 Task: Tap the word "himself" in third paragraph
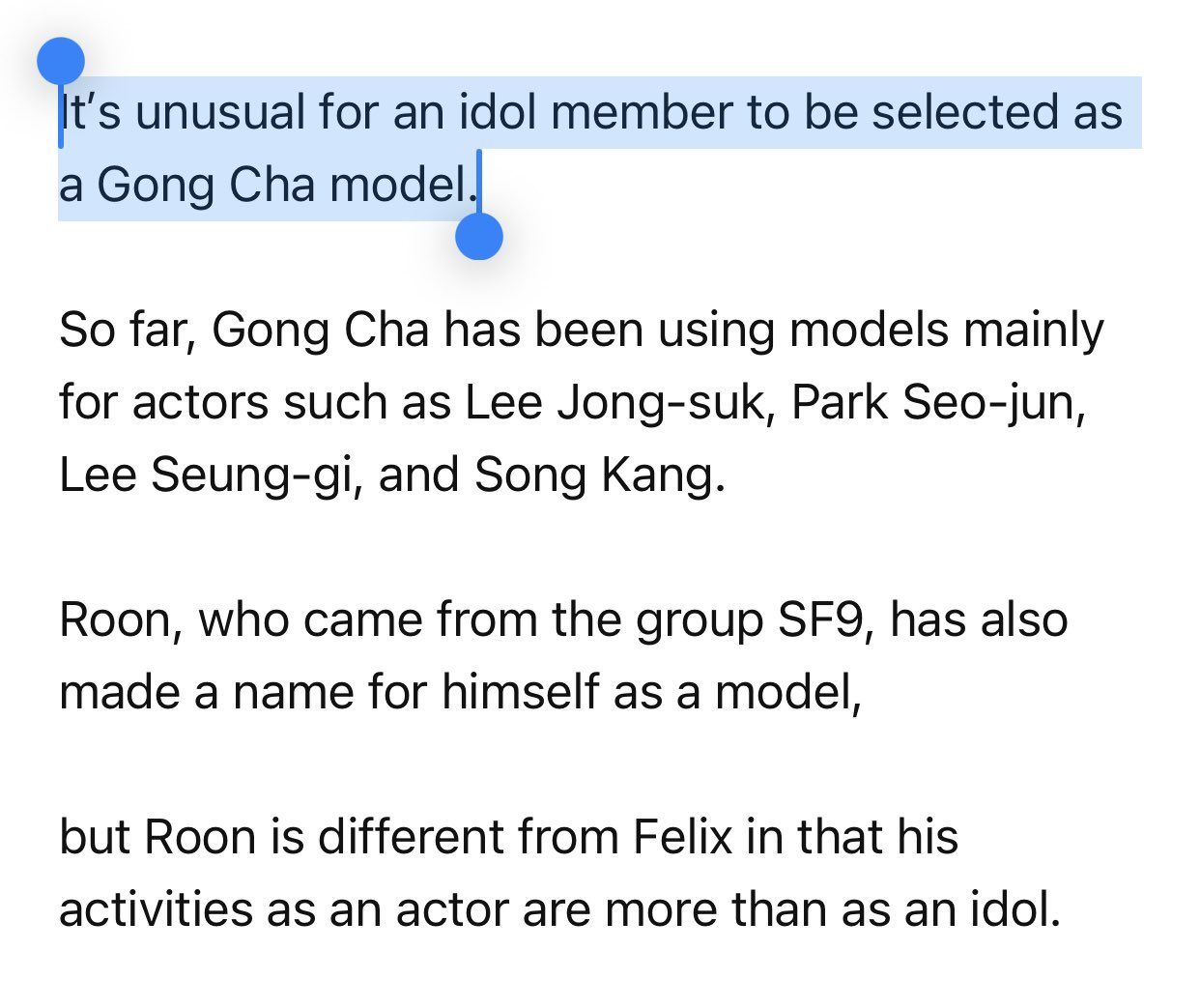coord(521,692)
